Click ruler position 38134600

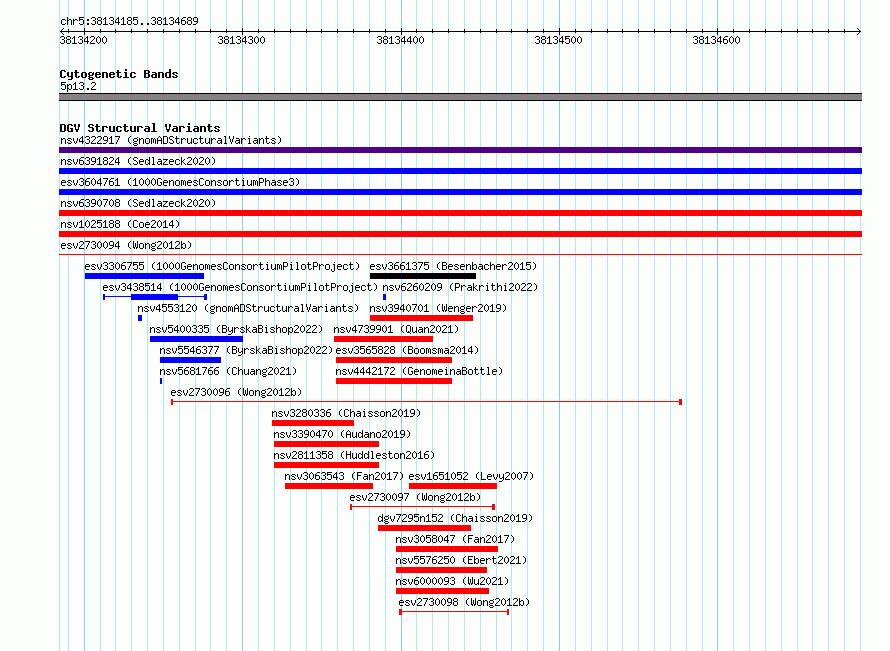716,40
